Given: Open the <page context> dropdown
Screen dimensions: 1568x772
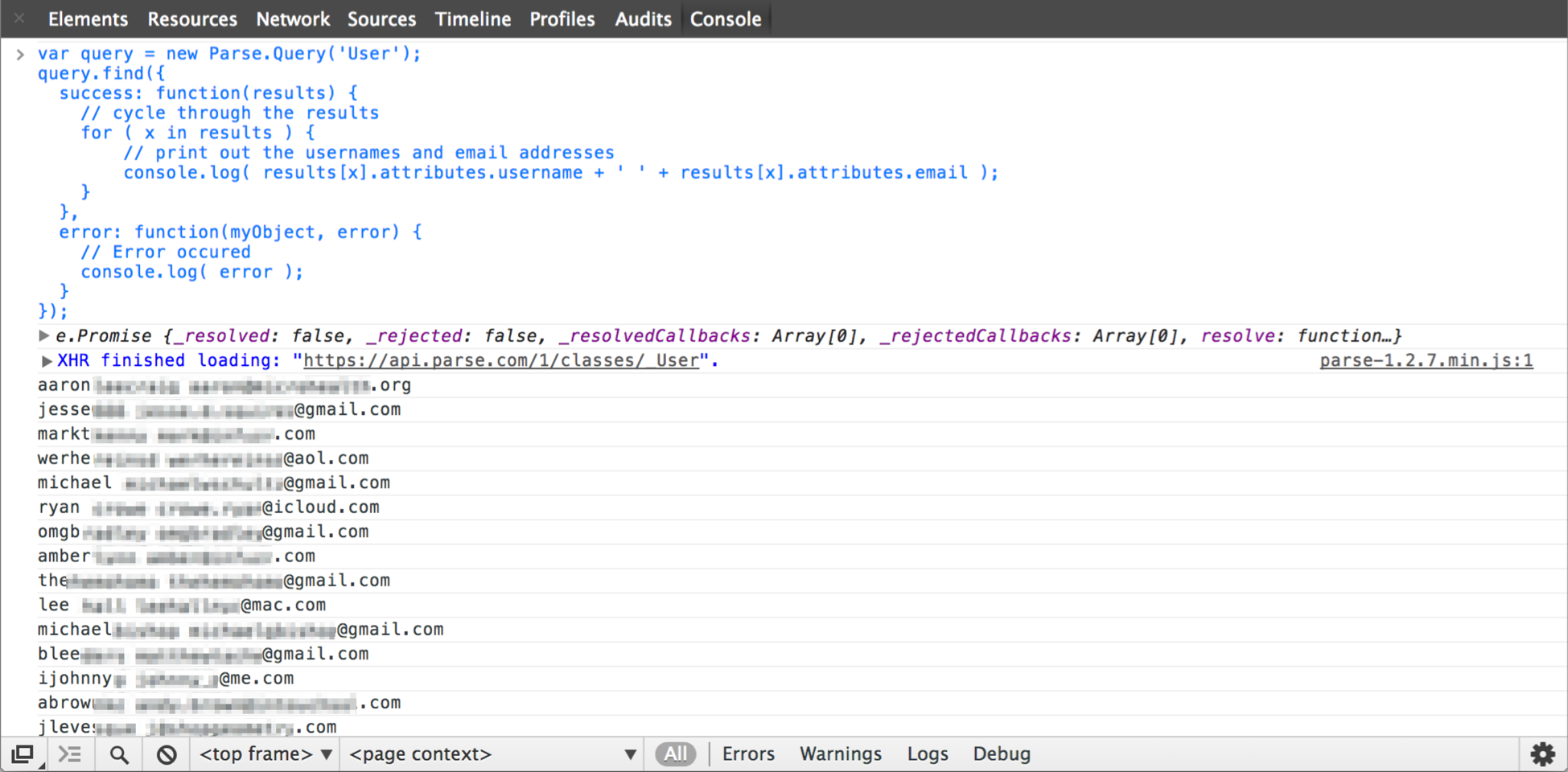Looking at the screenshot, I should pyautogui.click(x=493, y=754).
